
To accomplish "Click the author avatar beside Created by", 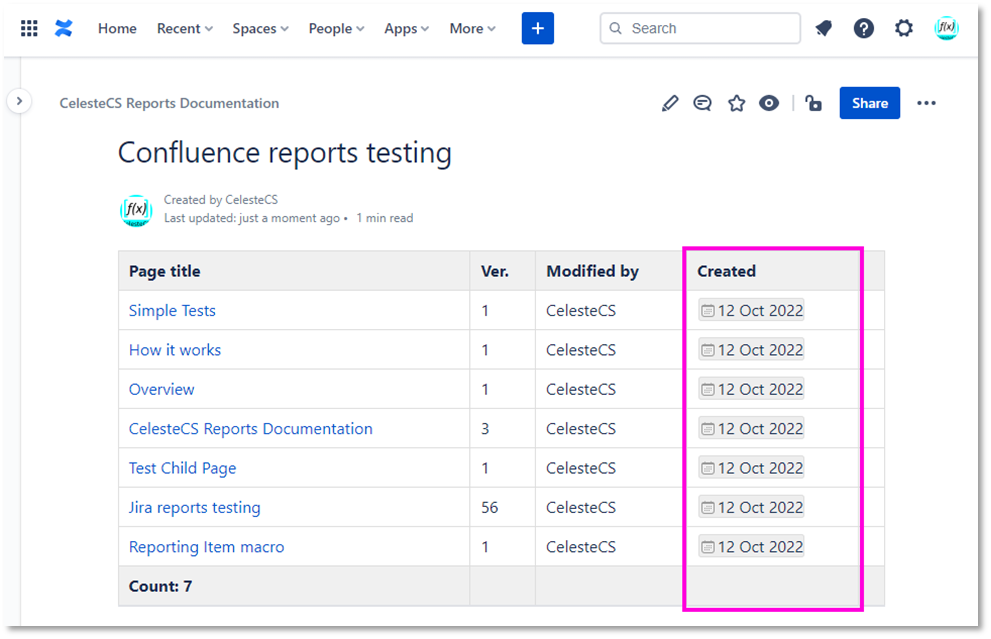I will (136, 210).
